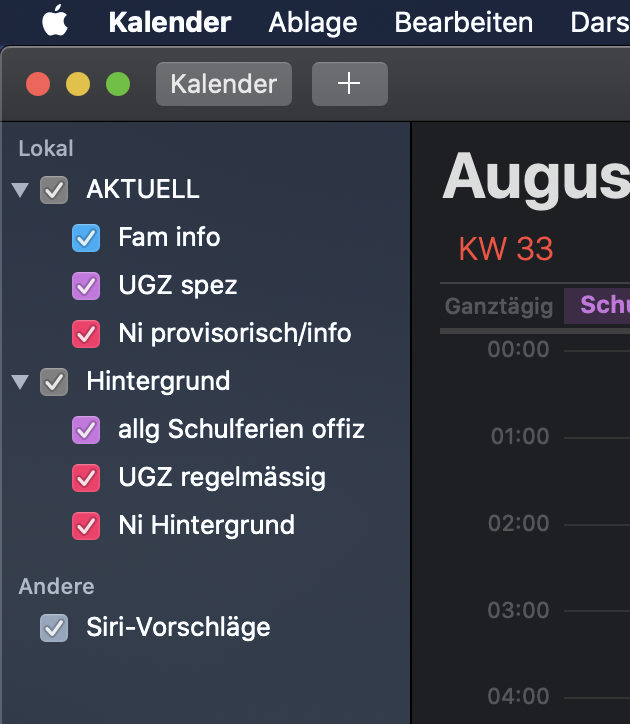Click the purple all-day Schu event

(x=598, y=306)
